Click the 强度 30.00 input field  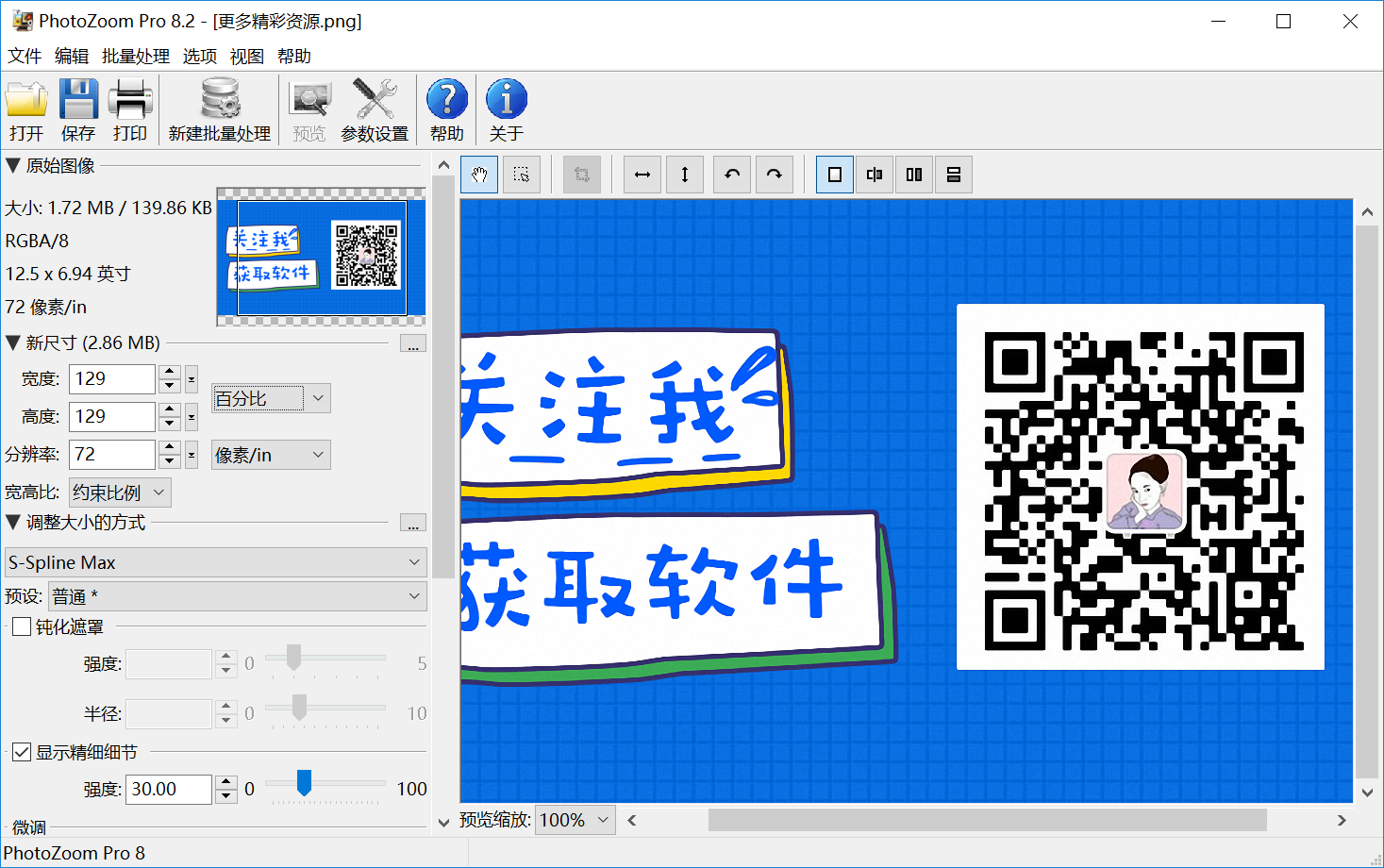[x=169, y=789]
